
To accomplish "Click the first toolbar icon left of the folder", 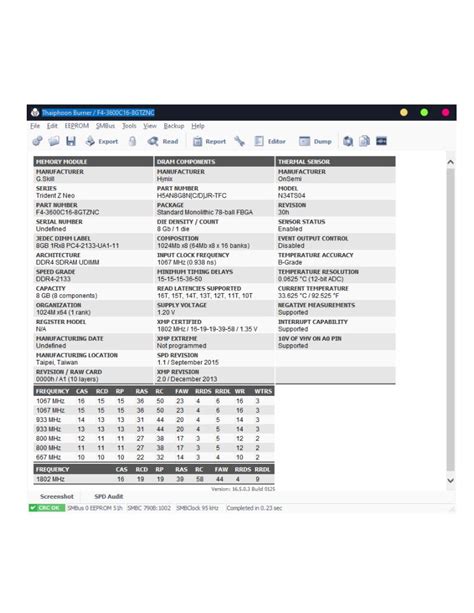I will click(x=37, y=141).
